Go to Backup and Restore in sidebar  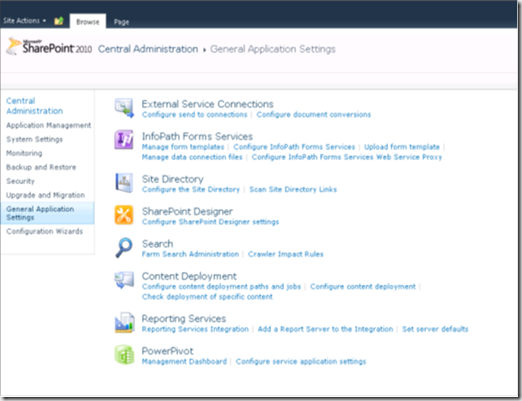[41, 167]
